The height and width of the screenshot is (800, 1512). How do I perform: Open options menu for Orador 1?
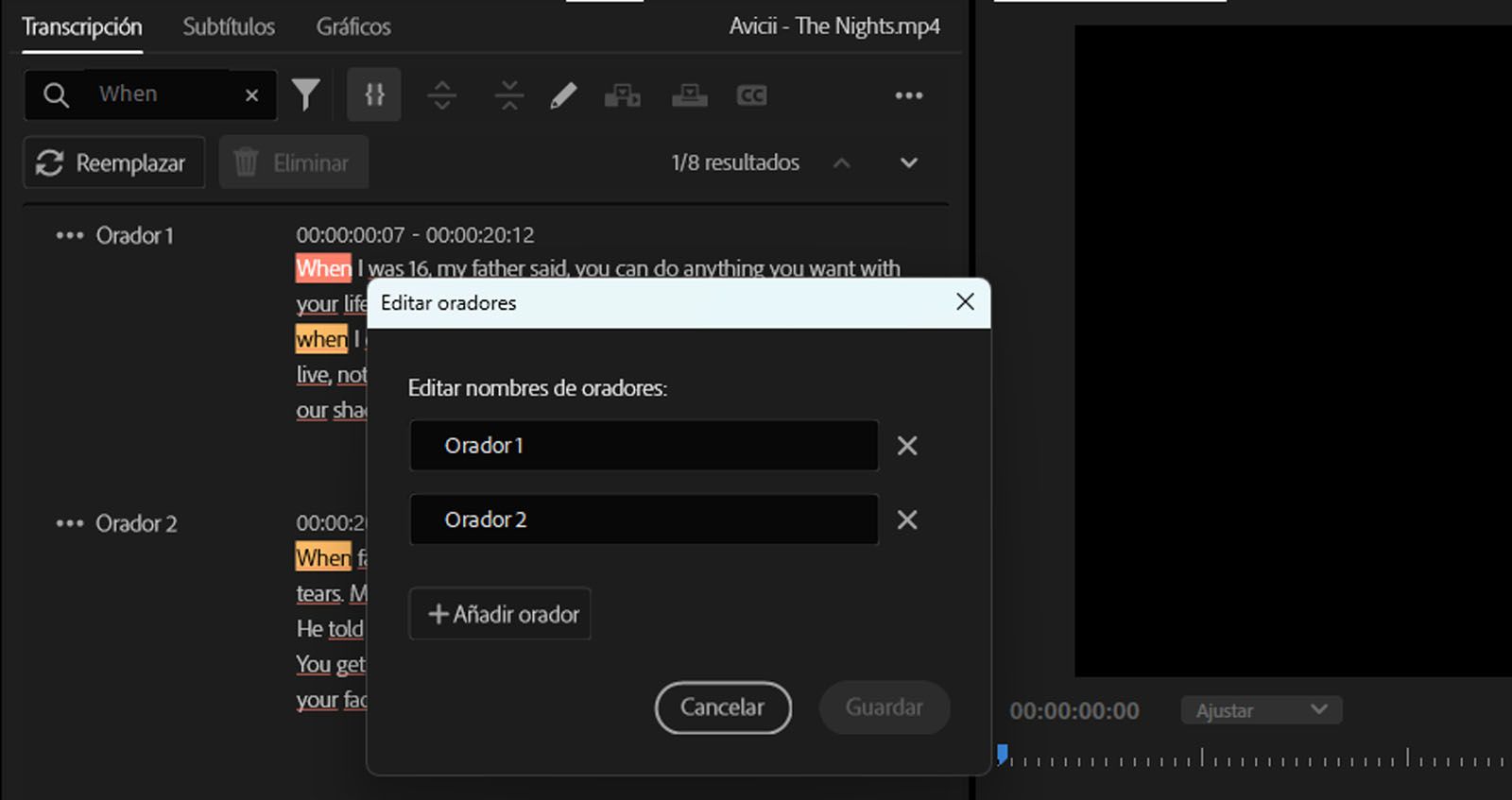click(x=69, y=236)
